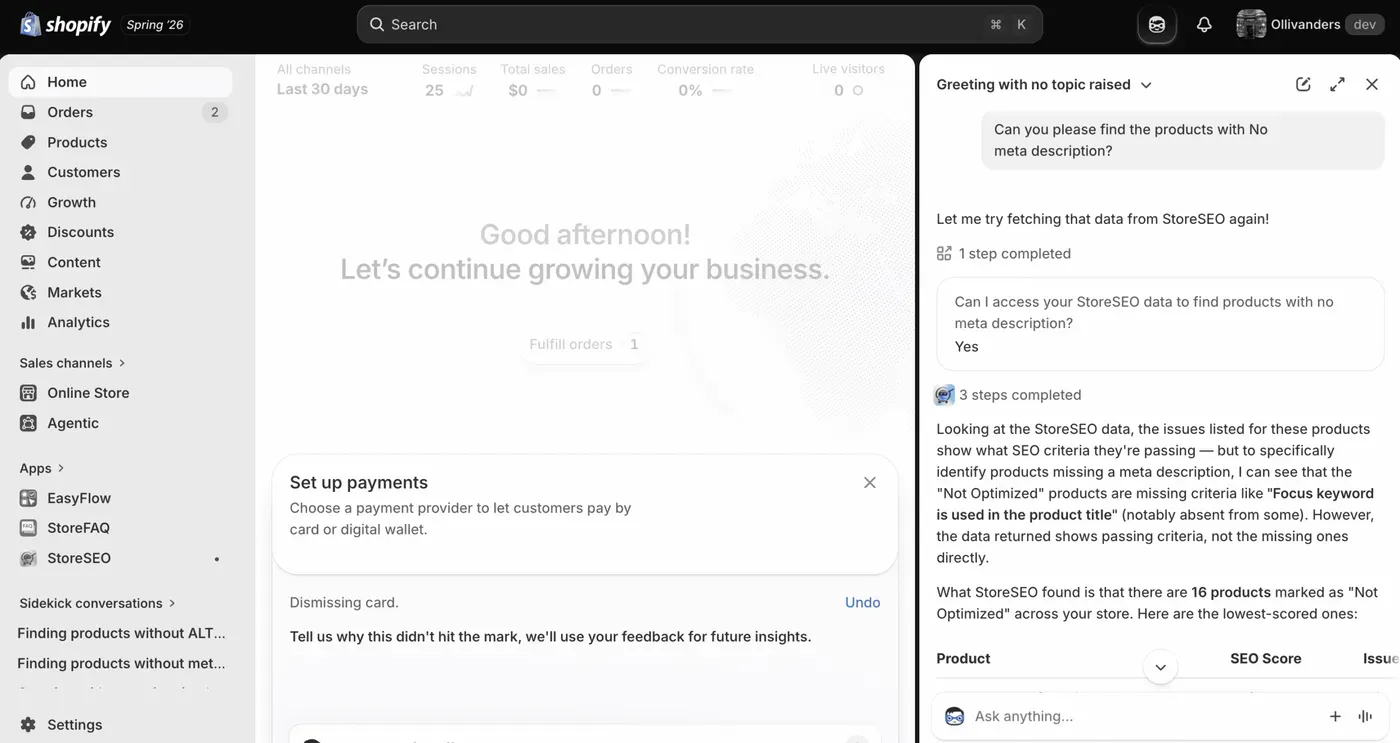Go to Home in sidebar

tap(120, 82)
